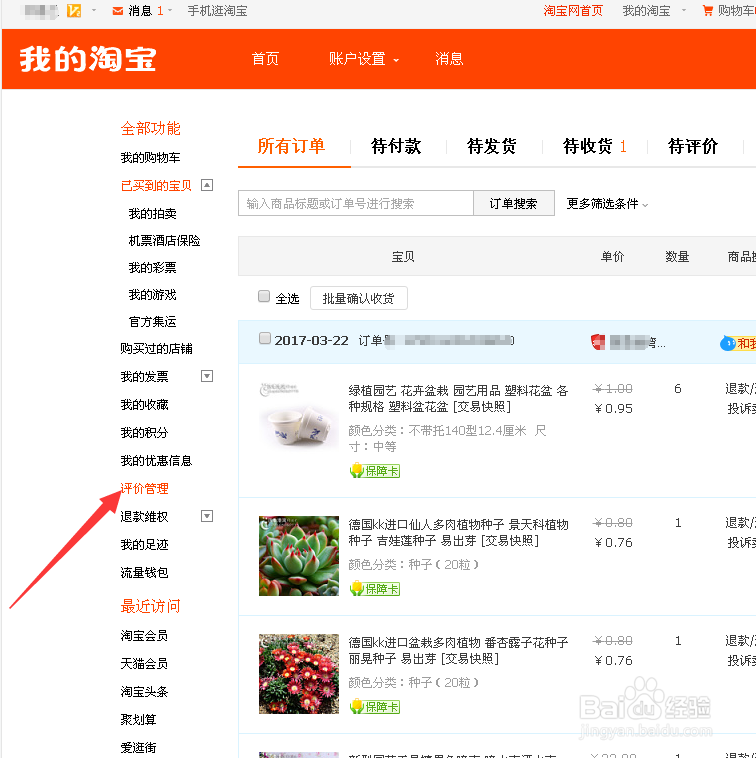Open 德国kk进口仙人多肉植物种子 product title
The image size is (756, 758).
[458, 532]
